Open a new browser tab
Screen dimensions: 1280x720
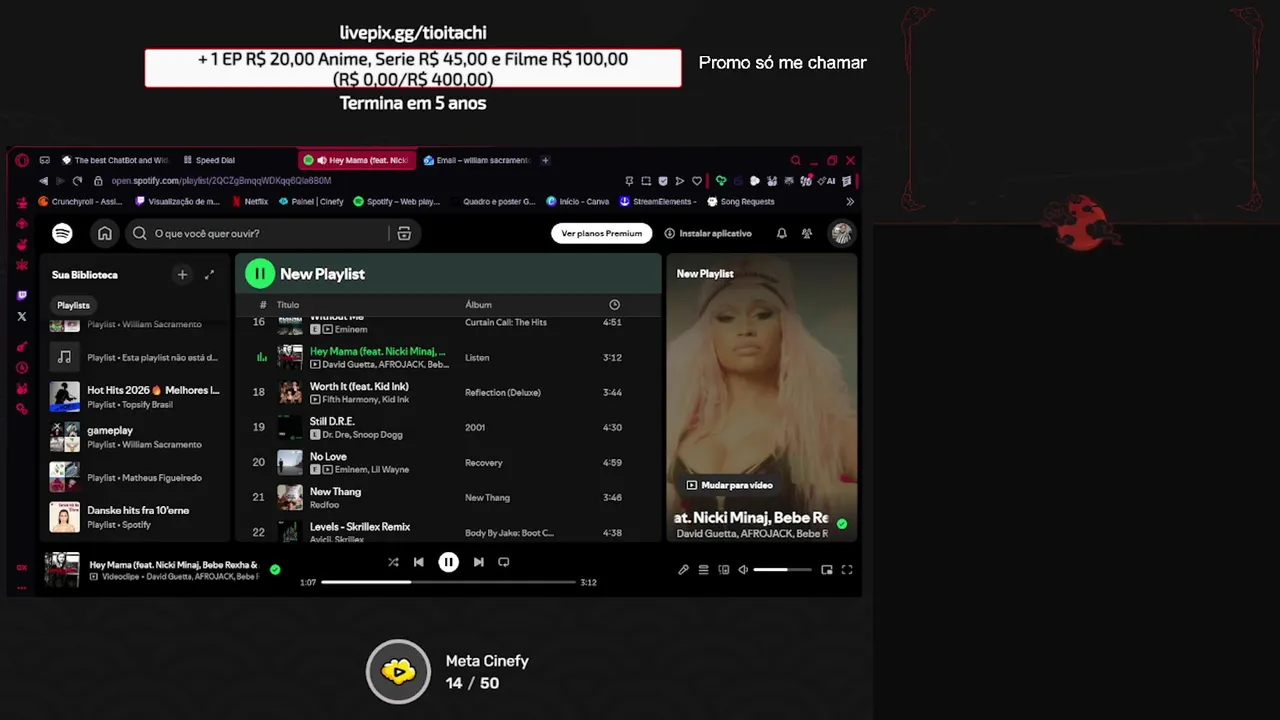pos(545,160)
